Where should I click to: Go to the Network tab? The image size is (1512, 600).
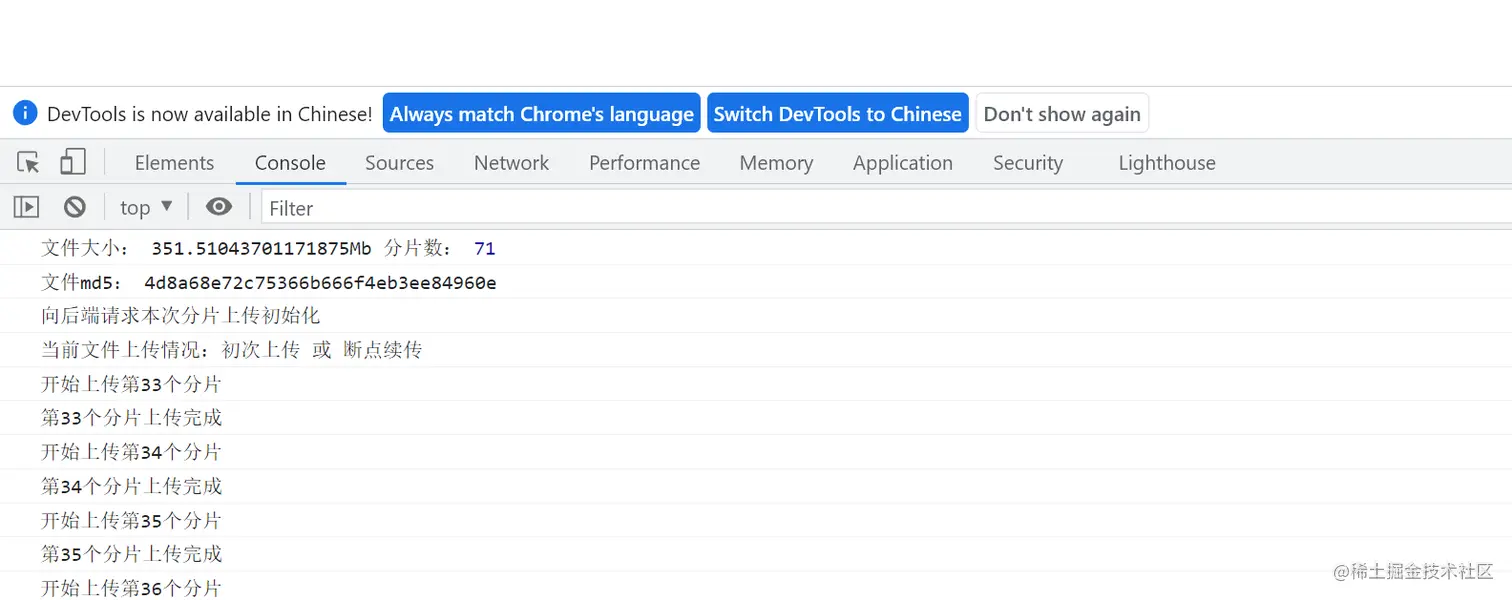click(x=511, y=163)
